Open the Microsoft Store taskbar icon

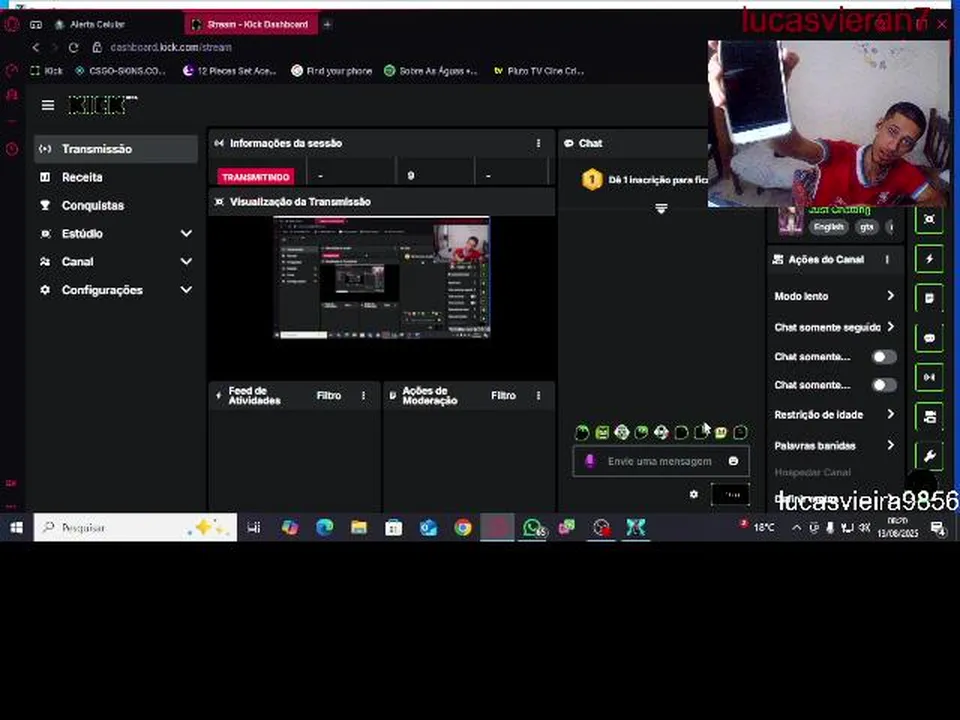click(393, 527)
